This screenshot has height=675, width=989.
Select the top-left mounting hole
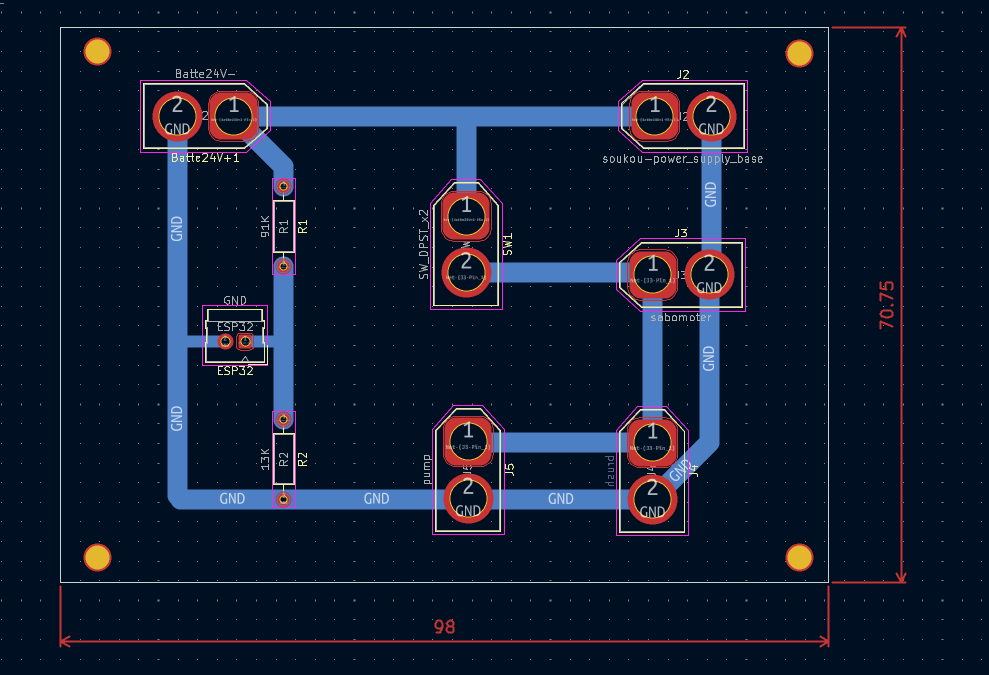point(97,52)
